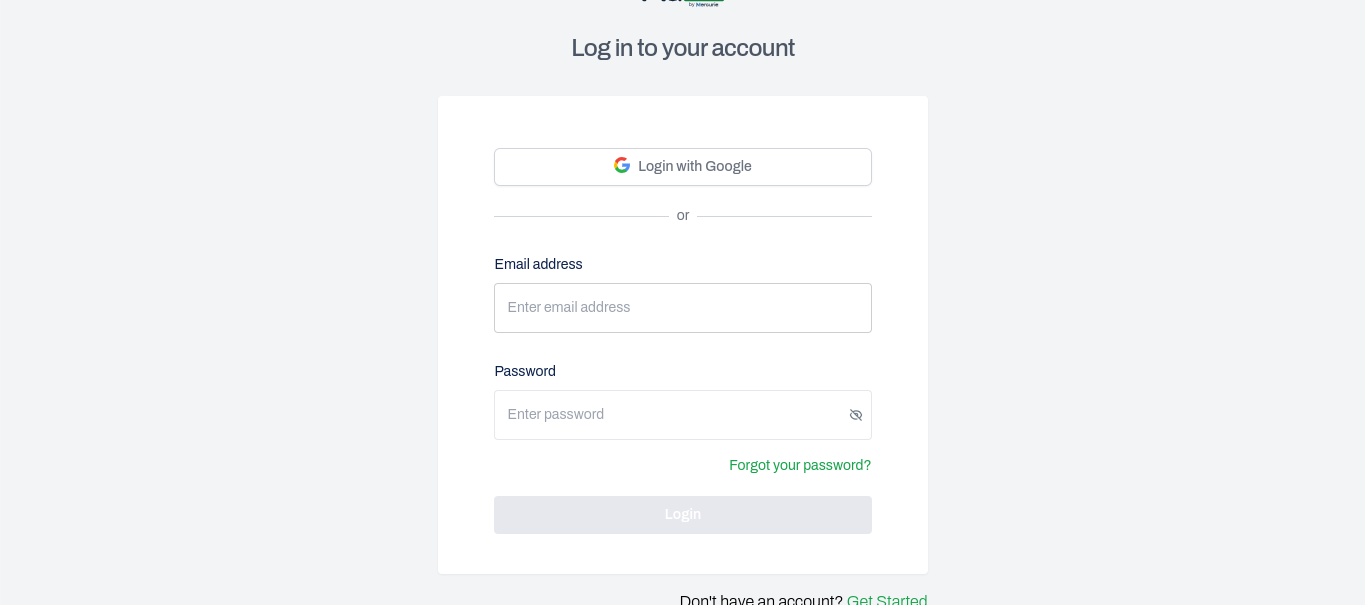The image size is (1365, 605).
Task: Click the "Enter email address" placeholder text
Action: click(569, 308)
